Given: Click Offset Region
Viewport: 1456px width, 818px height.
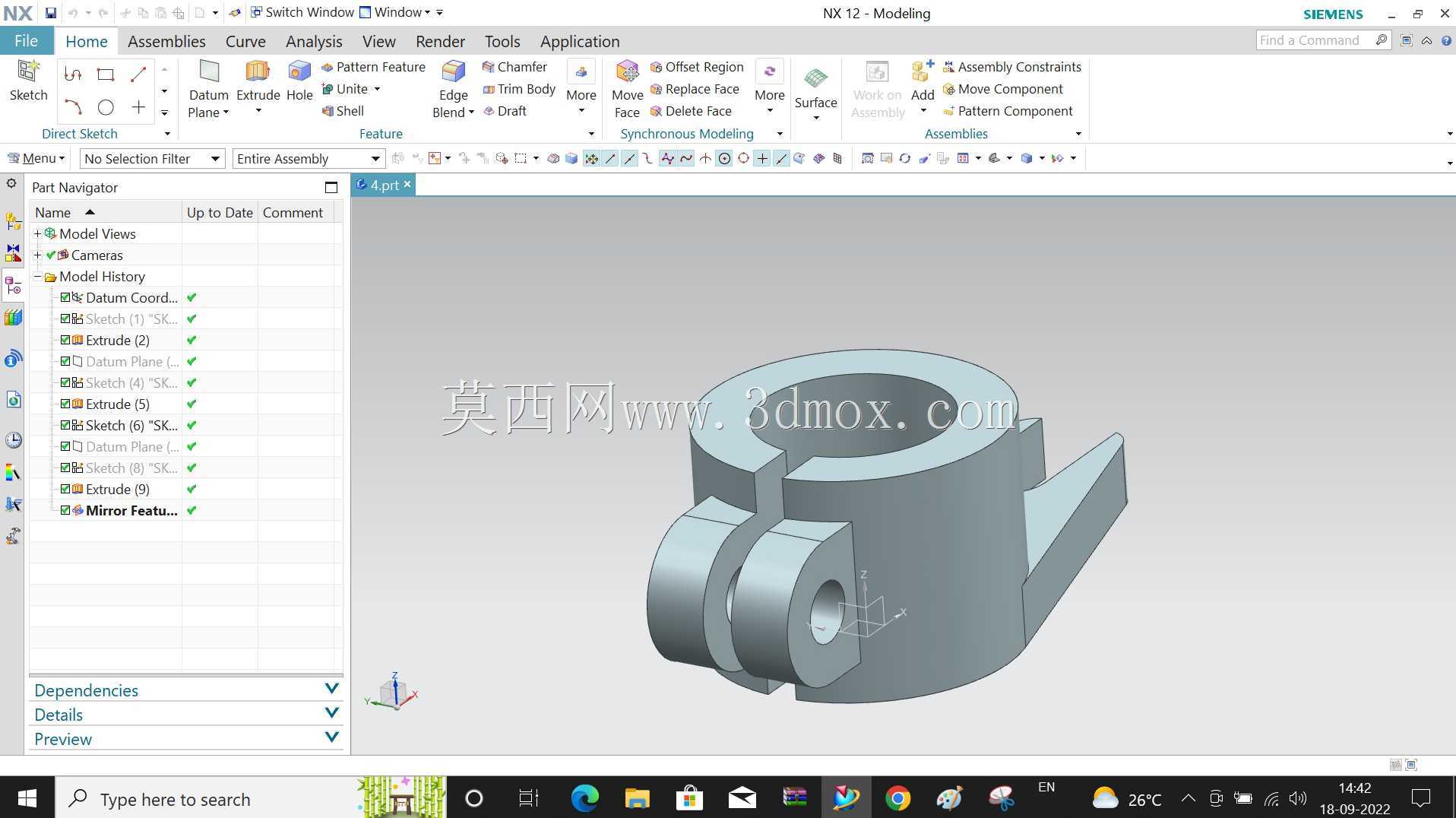Looking at the screenshot, I should click(697, 67).
